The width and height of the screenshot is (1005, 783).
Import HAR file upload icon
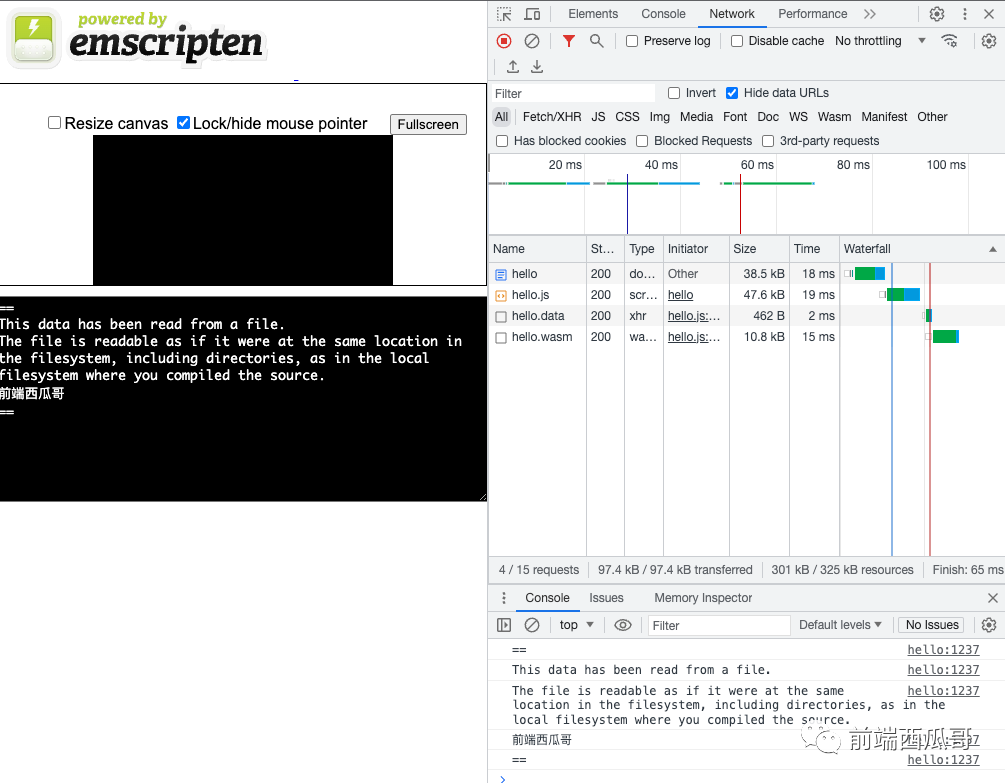(x=513, y=67)
